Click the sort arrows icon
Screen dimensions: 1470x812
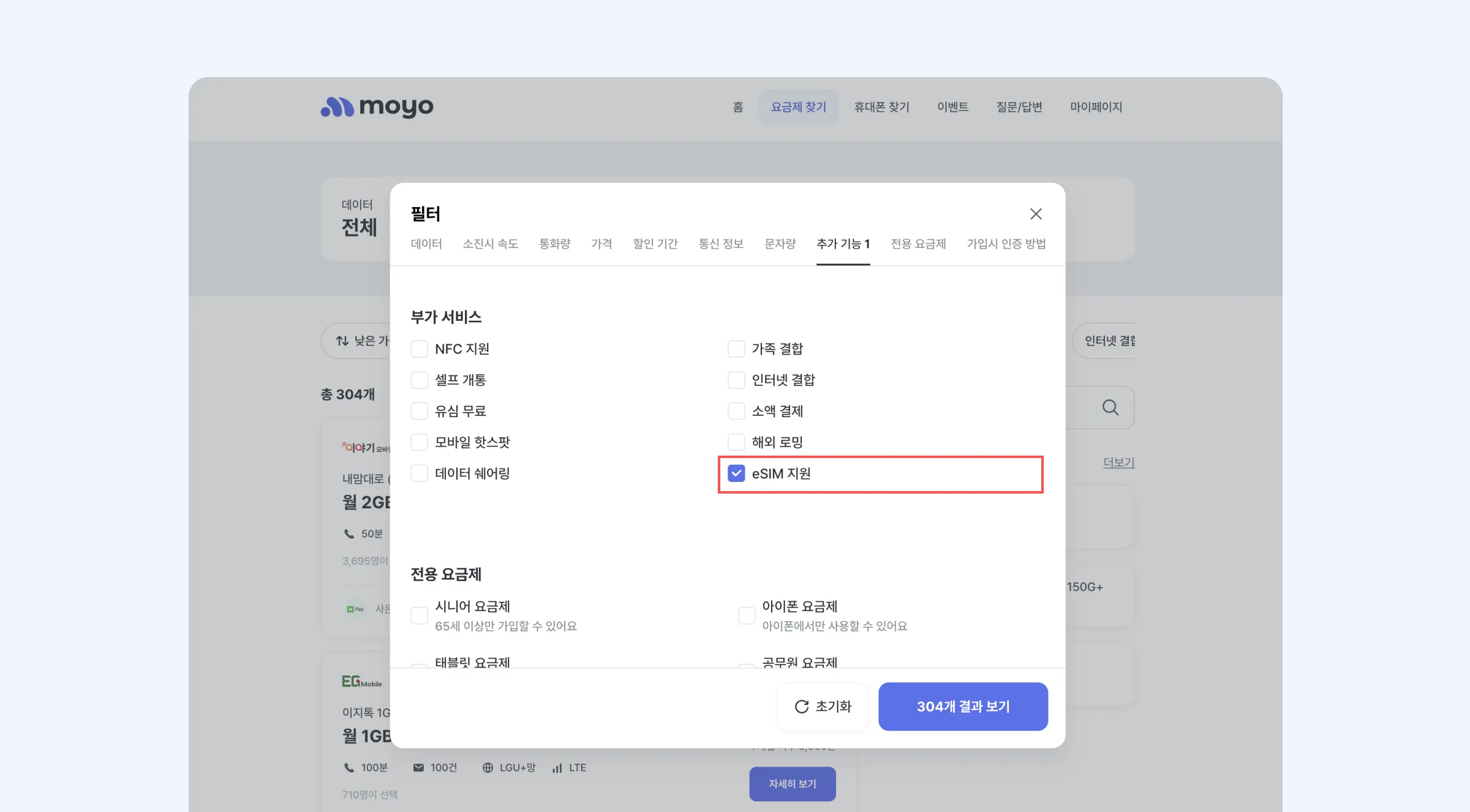click(x=342, y=340)
